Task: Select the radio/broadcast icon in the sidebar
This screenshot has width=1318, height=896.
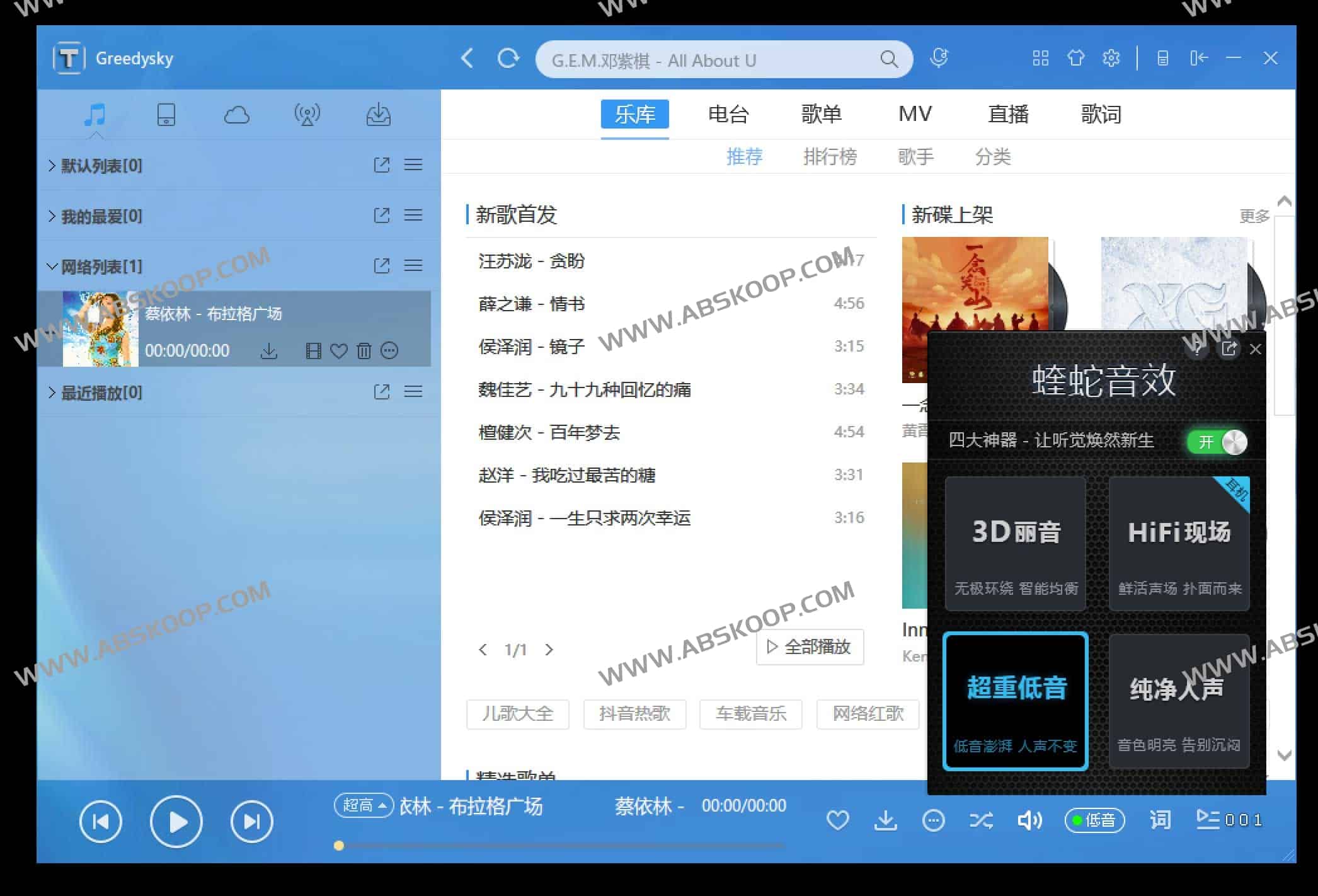Action: 307,115
